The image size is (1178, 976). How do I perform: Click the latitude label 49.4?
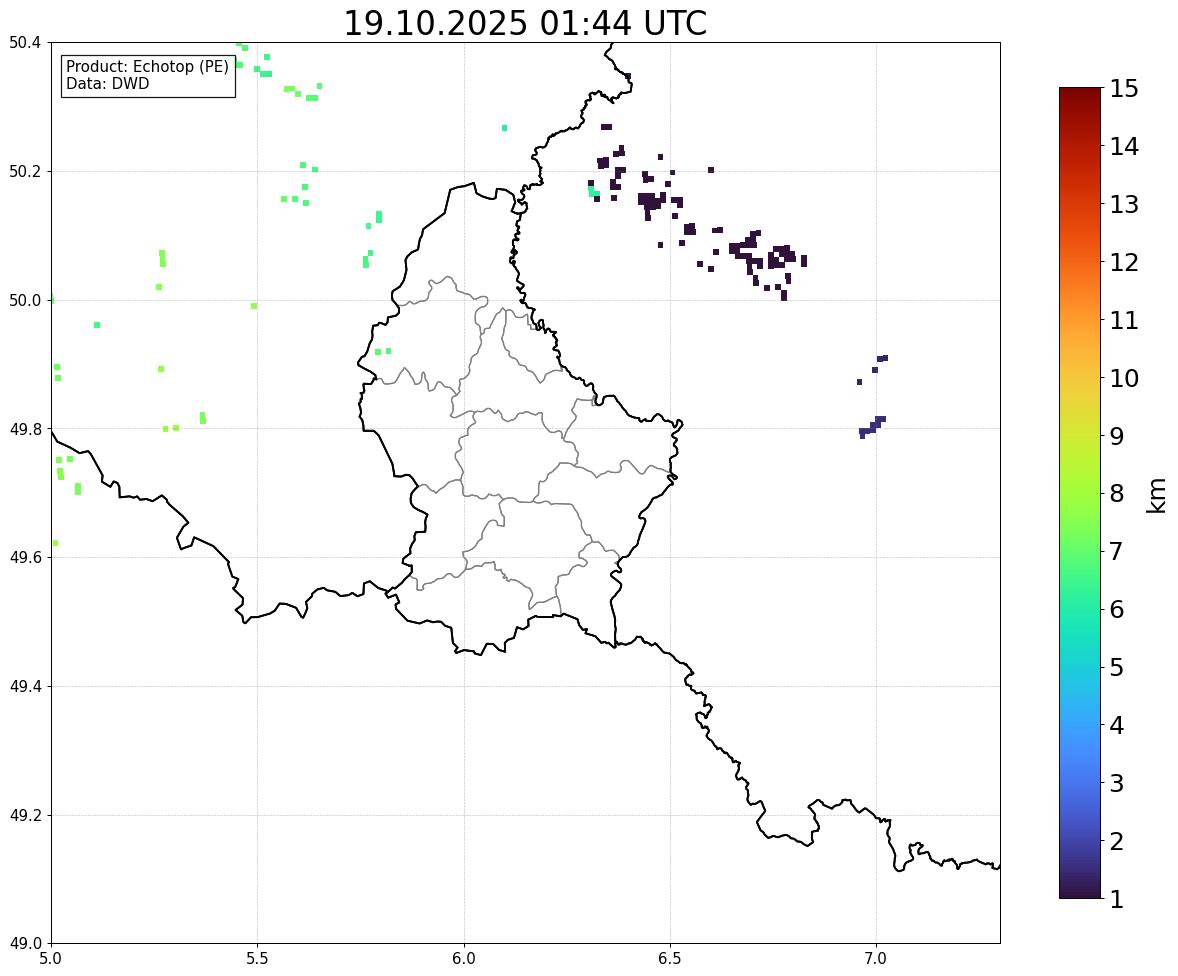[24, 686]
